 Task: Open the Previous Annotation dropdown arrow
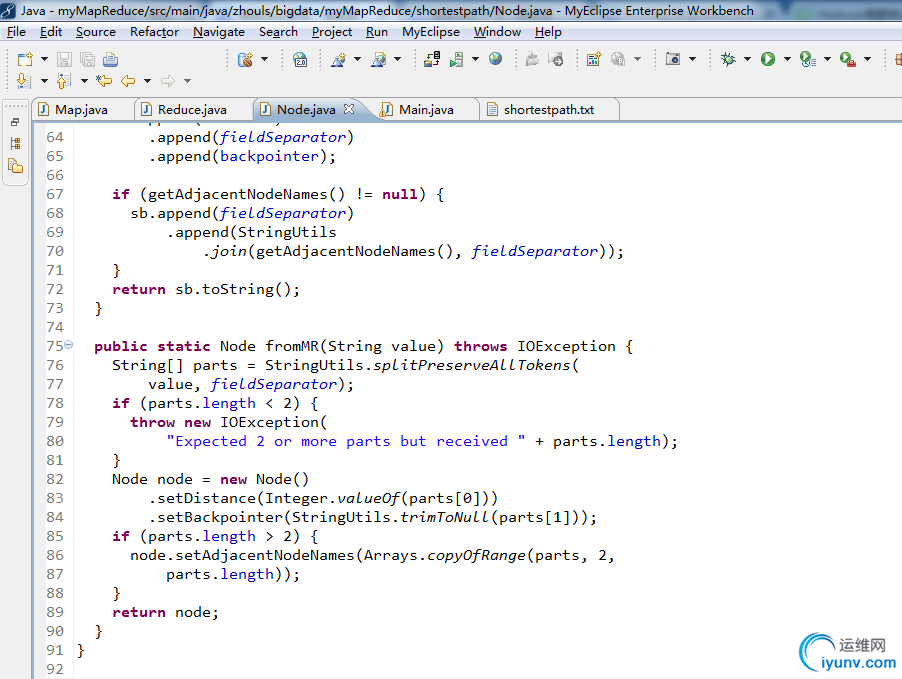click(x=84, y=81)
